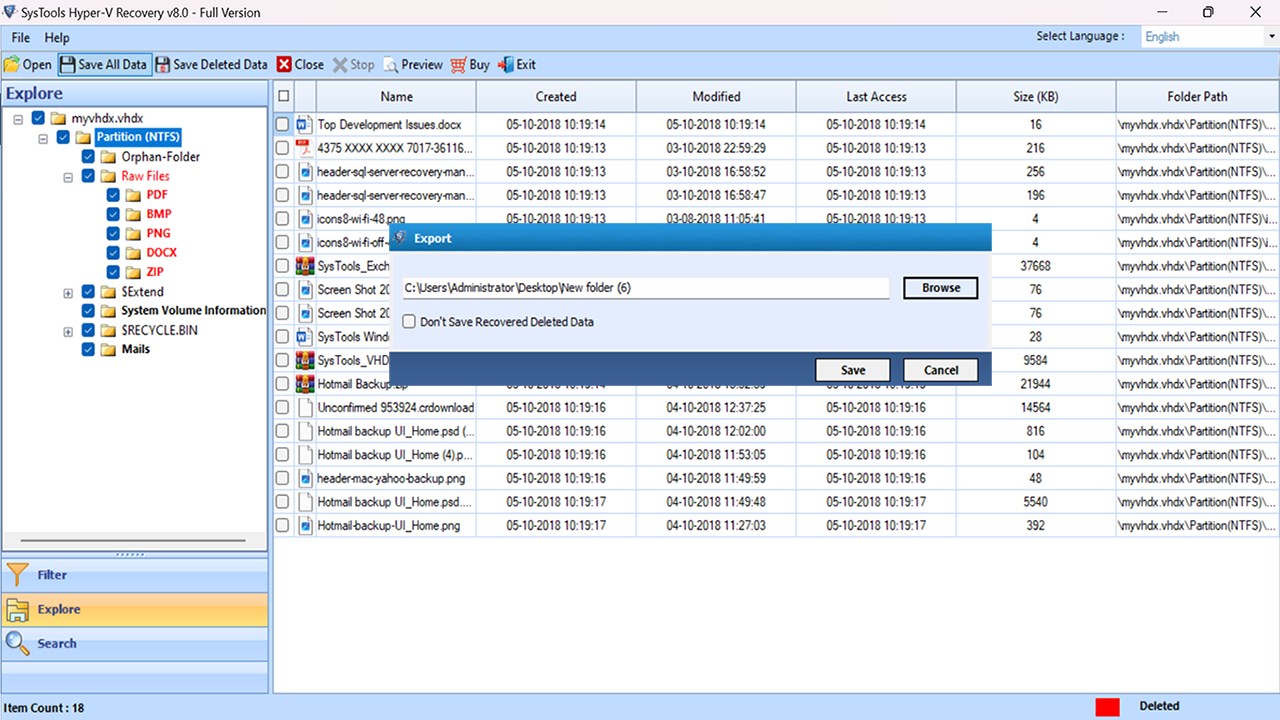
Task: Collapse the Raw Files node
Action: click(68, 177)
